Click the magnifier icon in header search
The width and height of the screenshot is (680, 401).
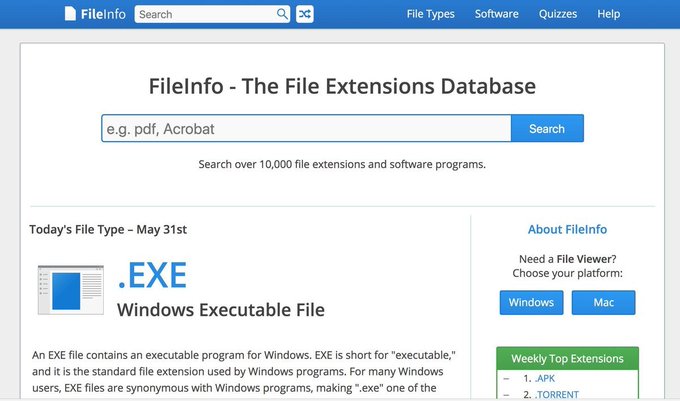pos(282,14)
